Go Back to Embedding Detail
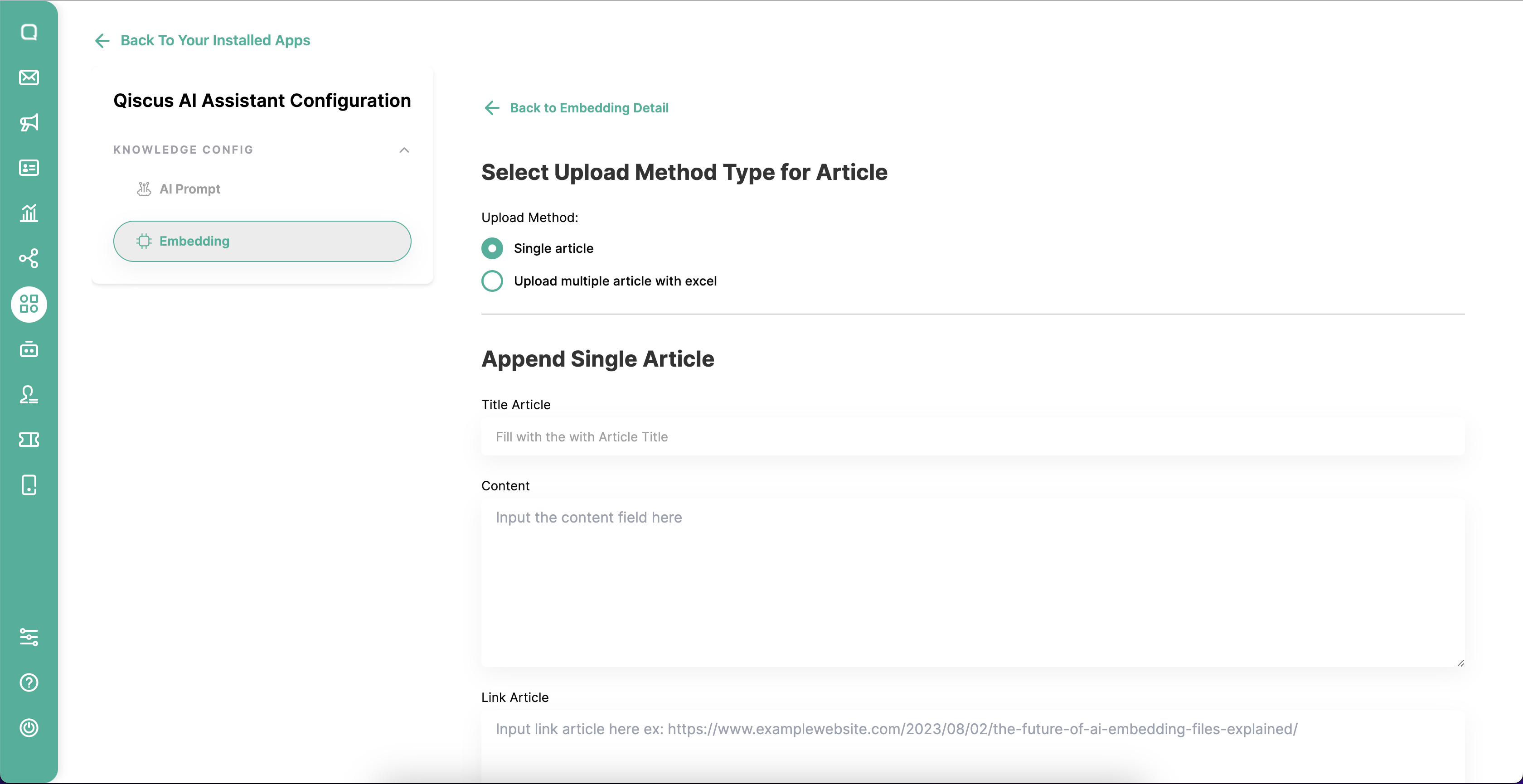 tap(589, 107)
